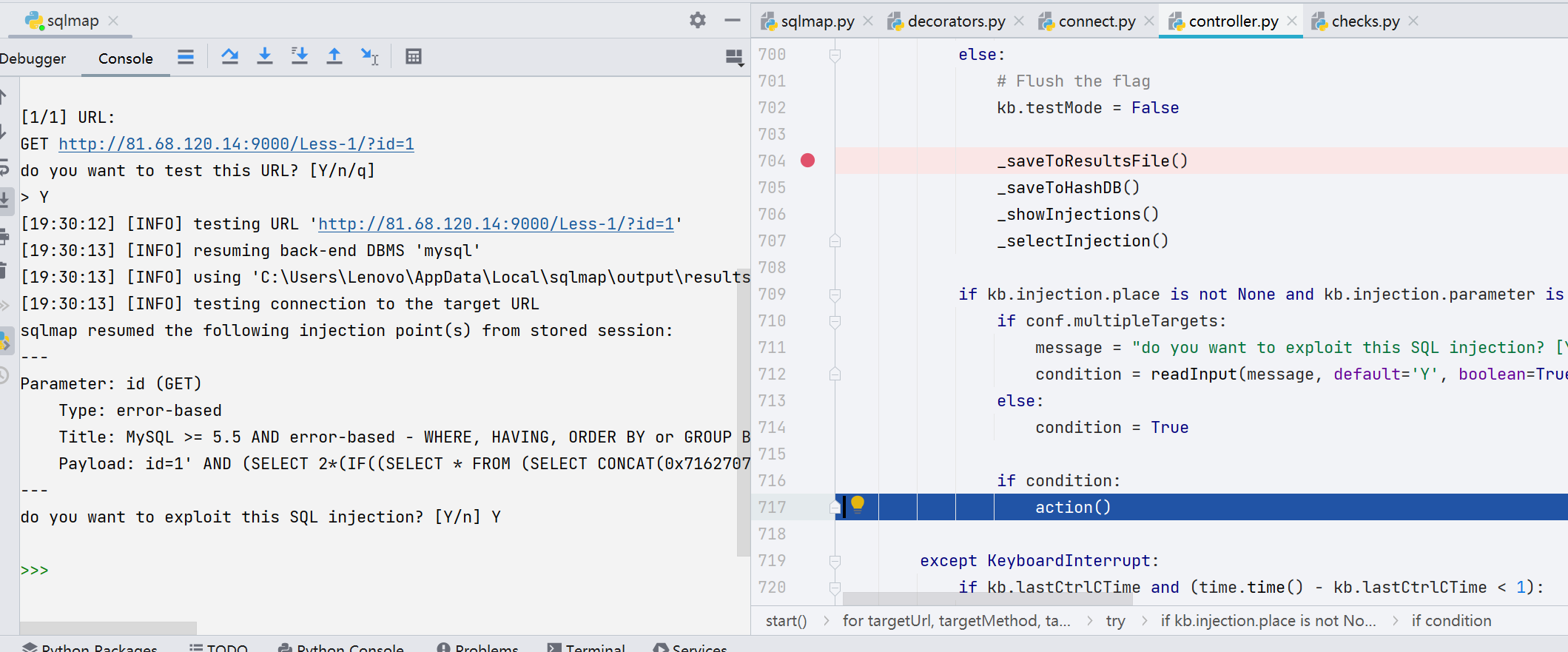Close the decorators.py editor tab
This screenshot has height=652, width=1568.
[1019, 21]
